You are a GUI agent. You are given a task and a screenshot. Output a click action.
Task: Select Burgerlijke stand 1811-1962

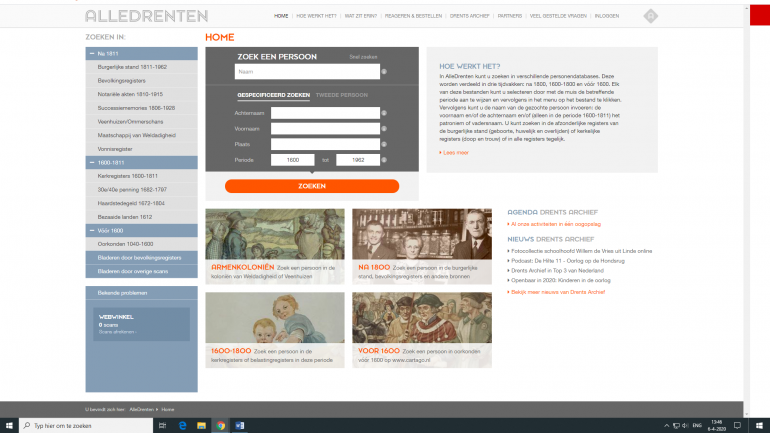141,67
